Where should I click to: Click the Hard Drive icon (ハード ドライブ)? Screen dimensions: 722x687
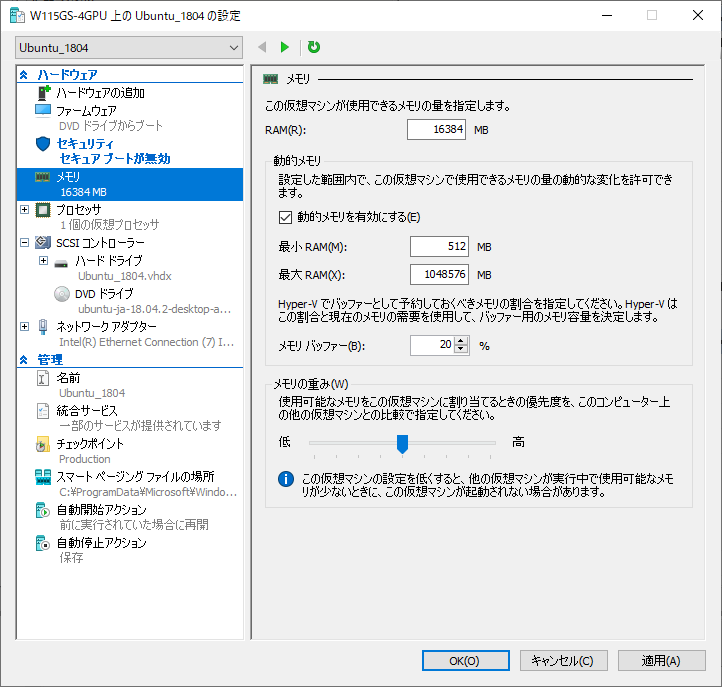click(61, 264)
